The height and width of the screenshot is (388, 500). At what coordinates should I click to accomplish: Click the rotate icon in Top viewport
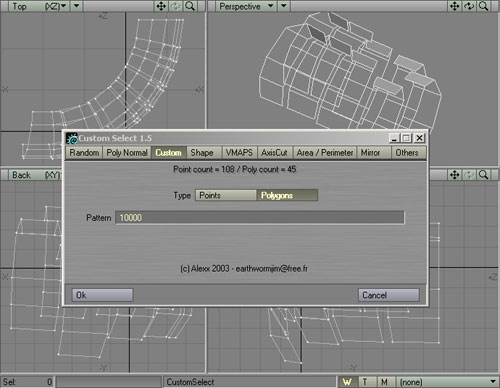(176, 6)
